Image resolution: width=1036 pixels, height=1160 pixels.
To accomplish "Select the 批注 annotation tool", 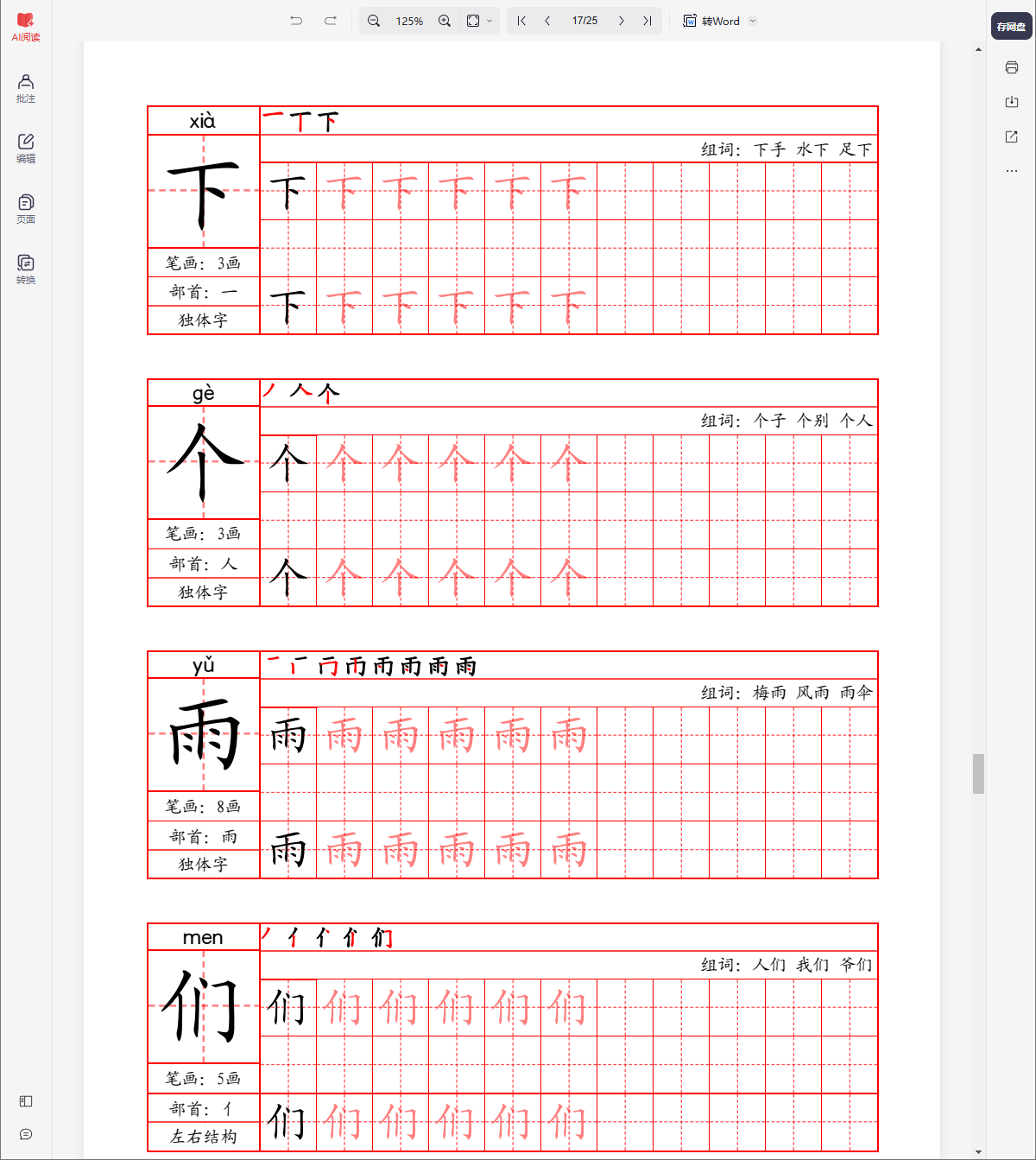I will (x=25, y=89).
